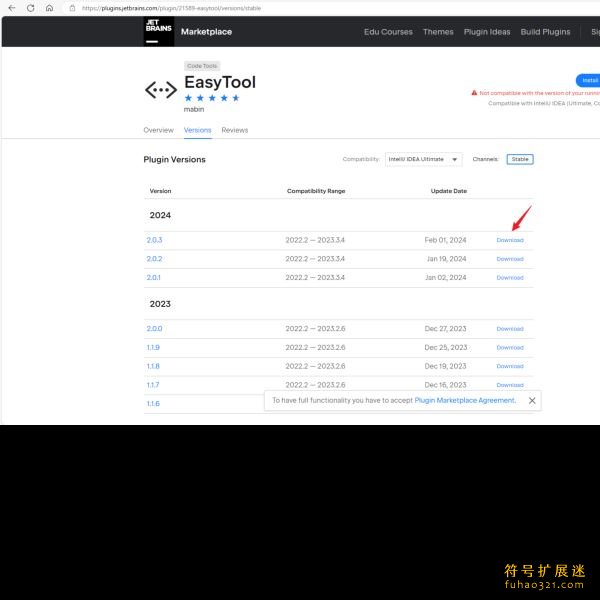Viewport: 600px width, 600px height.
Task: Open version 1.1.7 details
Action: point(153,385)
